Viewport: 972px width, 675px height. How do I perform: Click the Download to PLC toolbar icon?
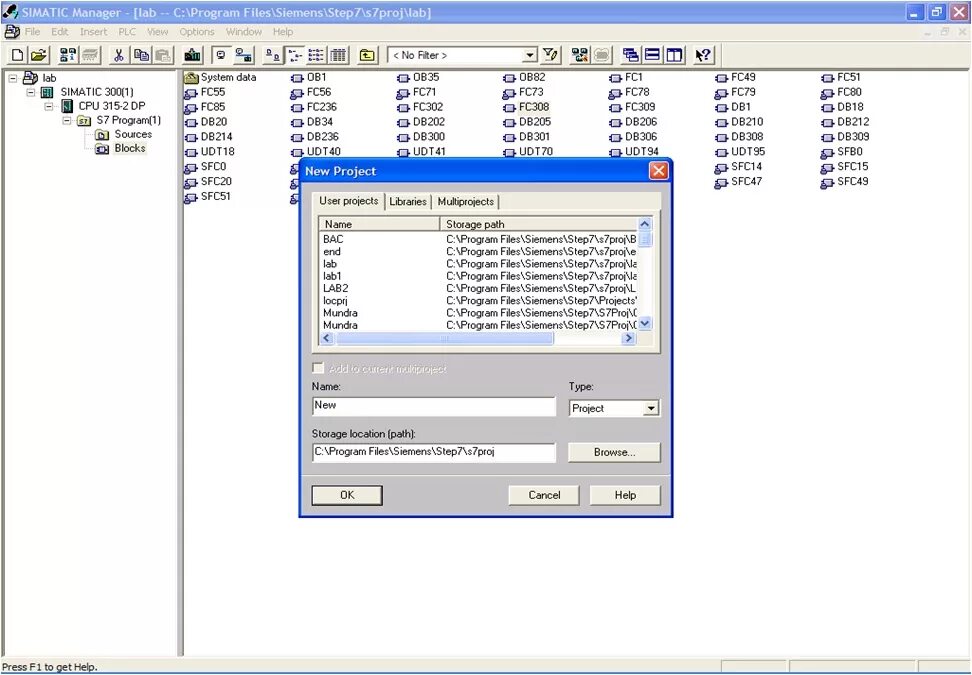pos(192,55)
